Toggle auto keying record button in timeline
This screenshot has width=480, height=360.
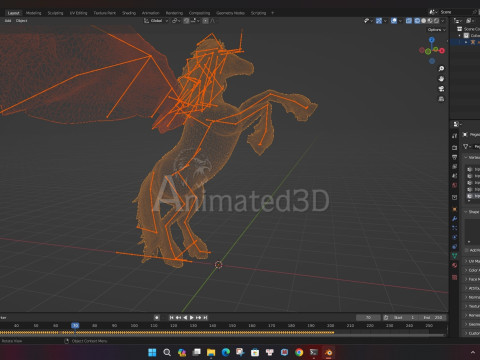pos(157,318)
